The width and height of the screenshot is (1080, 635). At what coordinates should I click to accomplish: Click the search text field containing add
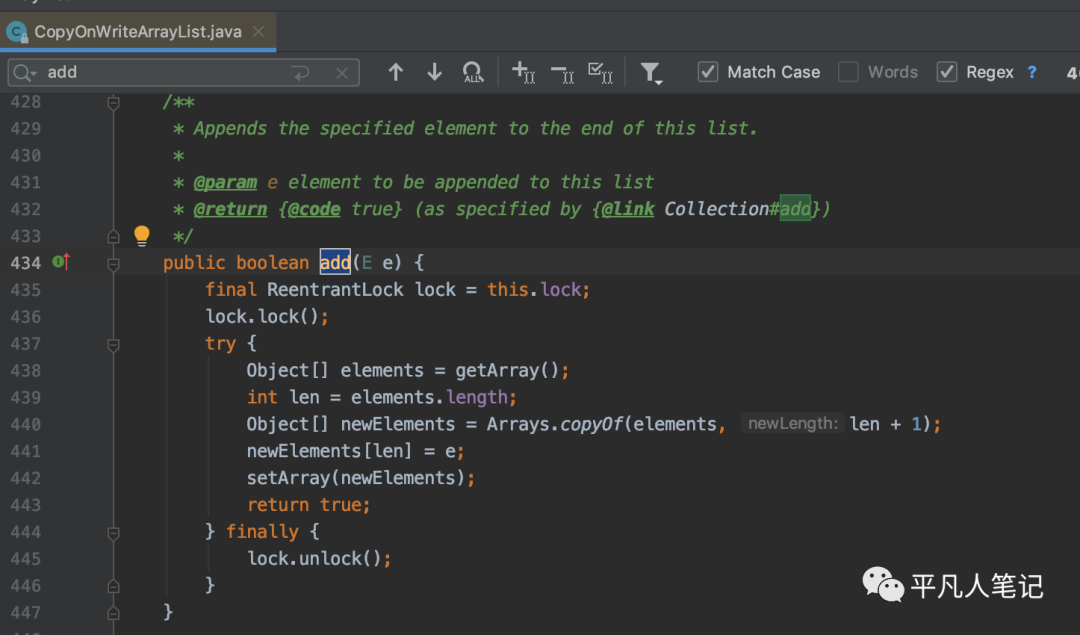click(160, 73)
